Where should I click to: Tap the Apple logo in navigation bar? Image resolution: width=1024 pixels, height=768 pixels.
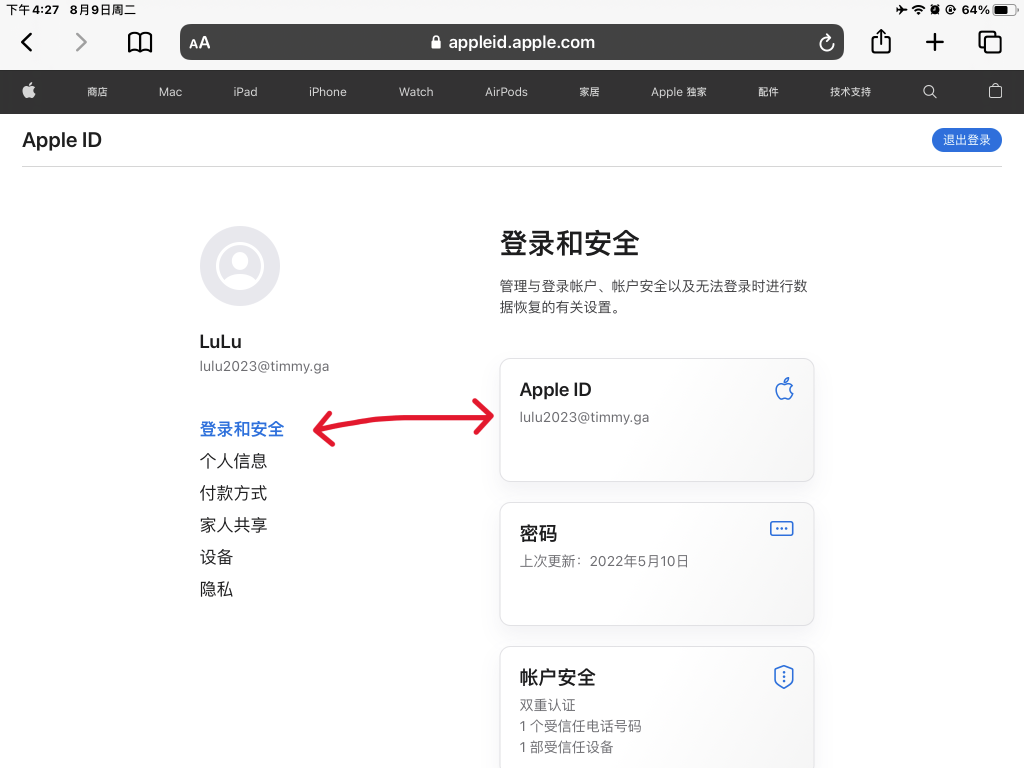point(29,91)
